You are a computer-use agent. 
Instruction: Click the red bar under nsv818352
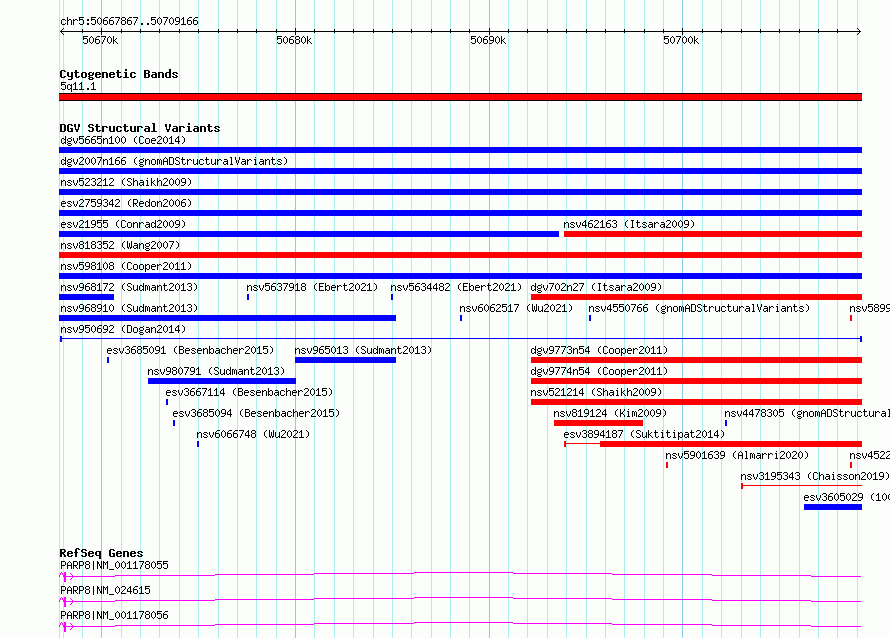(x=460, y=255)
